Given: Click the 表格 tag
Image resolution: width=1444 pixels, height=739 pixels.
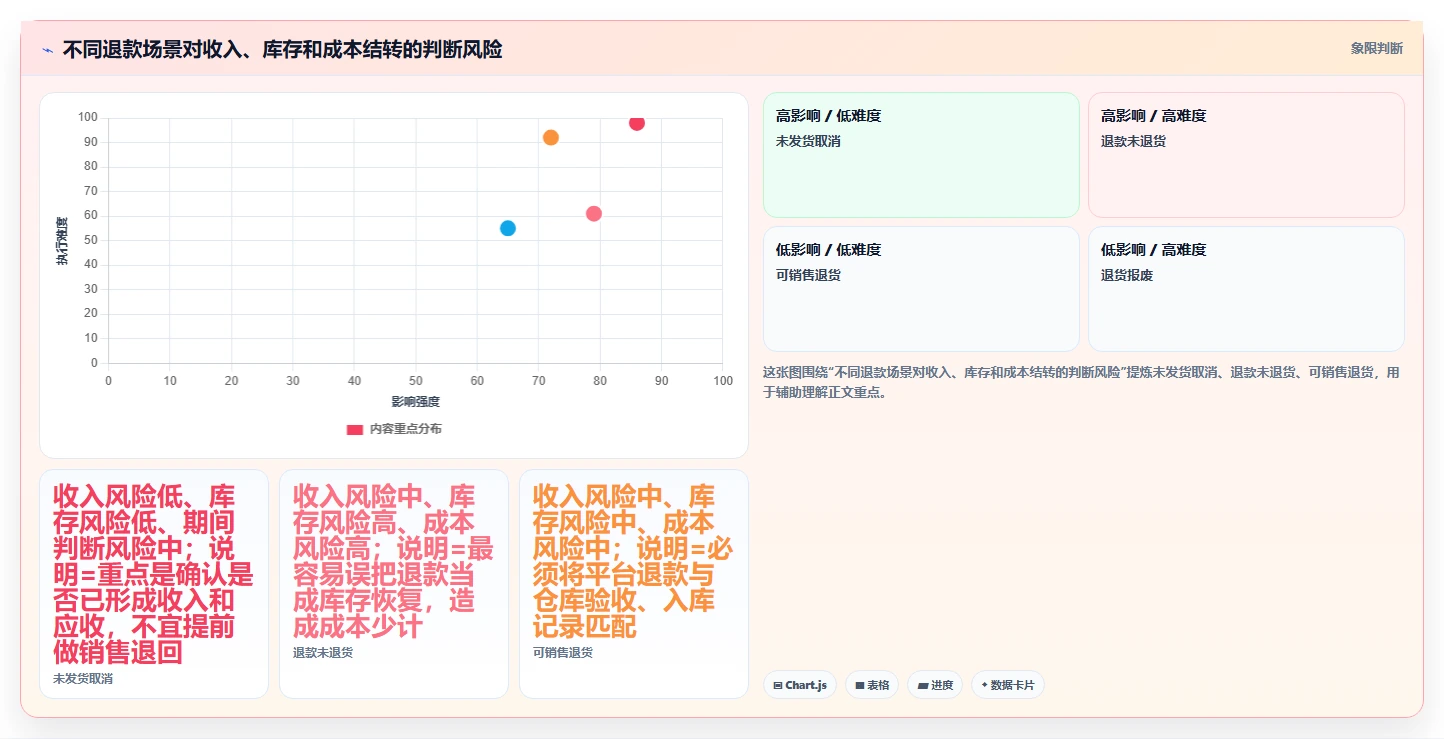Looking at the screenshot, I should [x=872, y=685].
